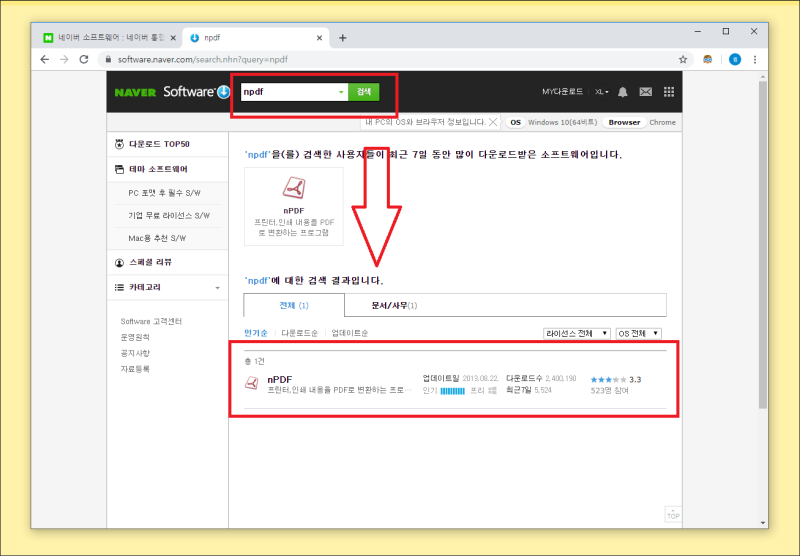Open 운영원칙 link
The height and width of the screenshot is (556, 800).
[135, 337]
